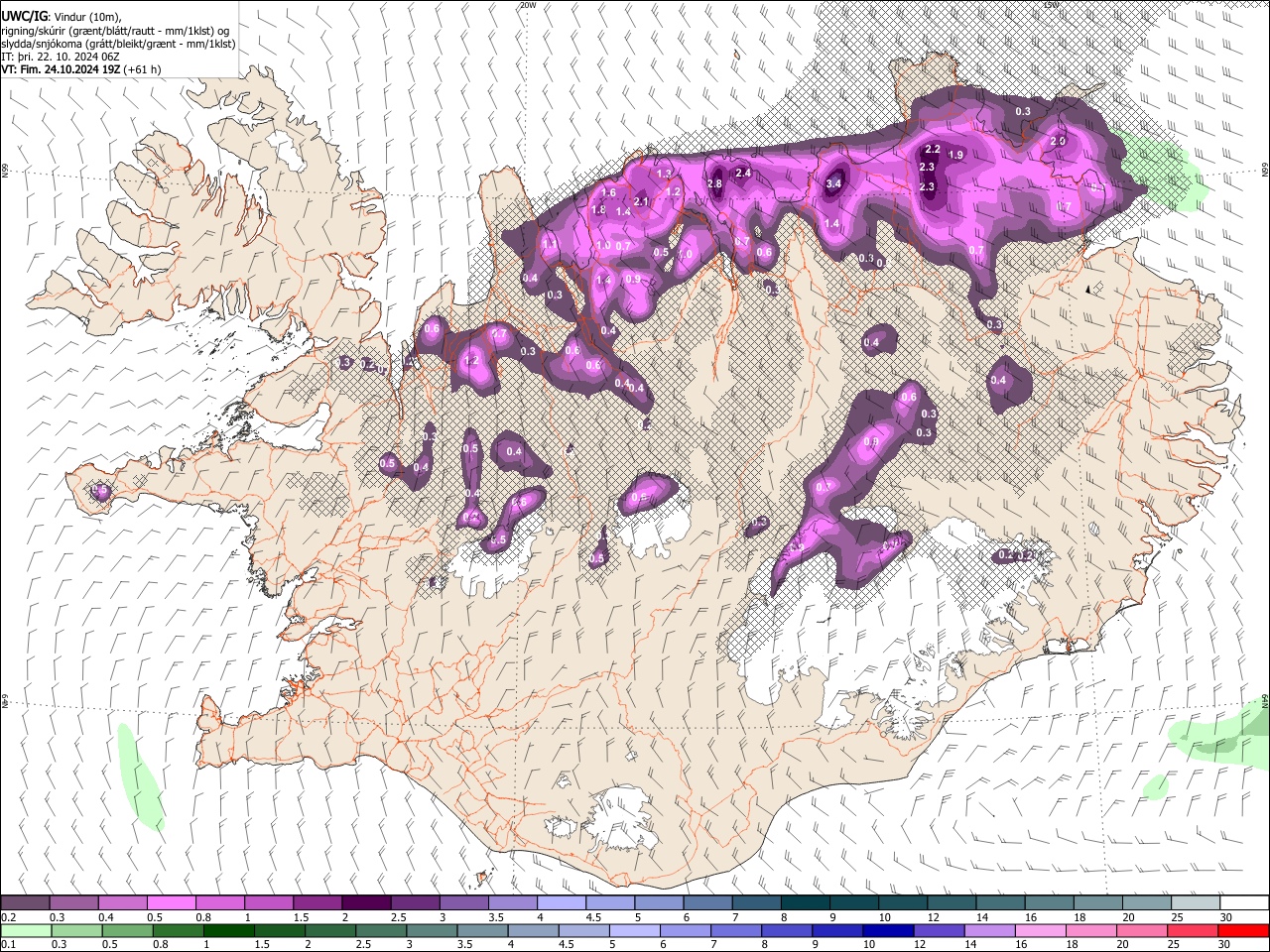
Task: Click the 2.2 snowfall value label
Action: coord(933,149)
